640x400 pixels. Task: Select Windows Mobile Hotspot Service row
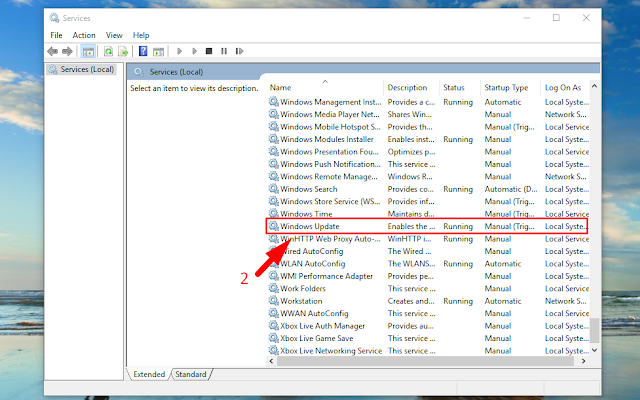428,127
